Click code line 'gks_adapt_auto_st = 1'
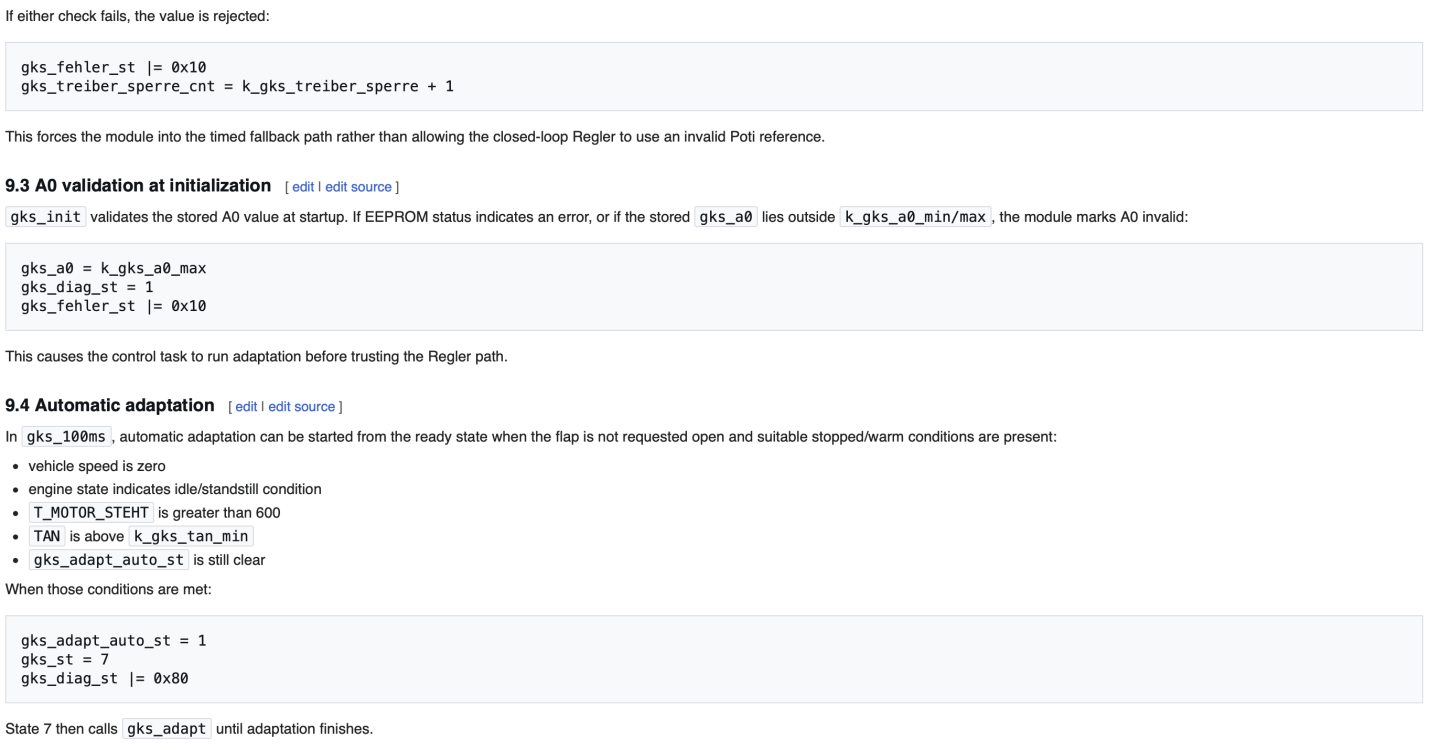 pos(113,641)
